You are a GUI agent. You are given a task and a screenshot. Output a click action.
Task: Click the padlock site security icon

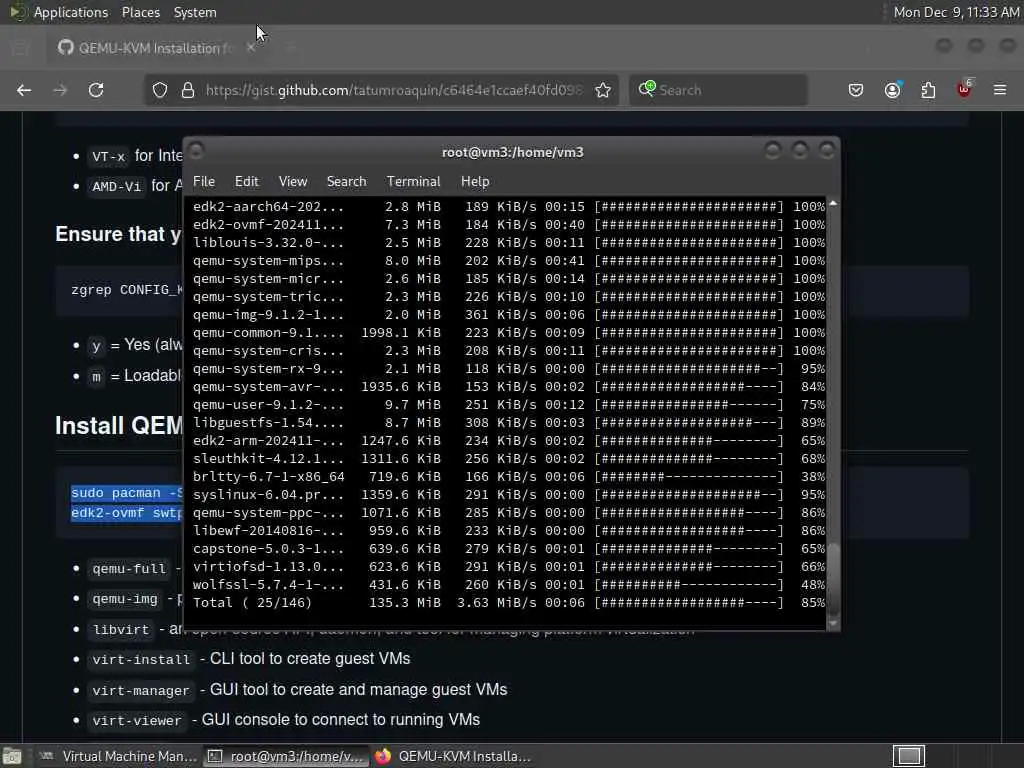point(187,90)
